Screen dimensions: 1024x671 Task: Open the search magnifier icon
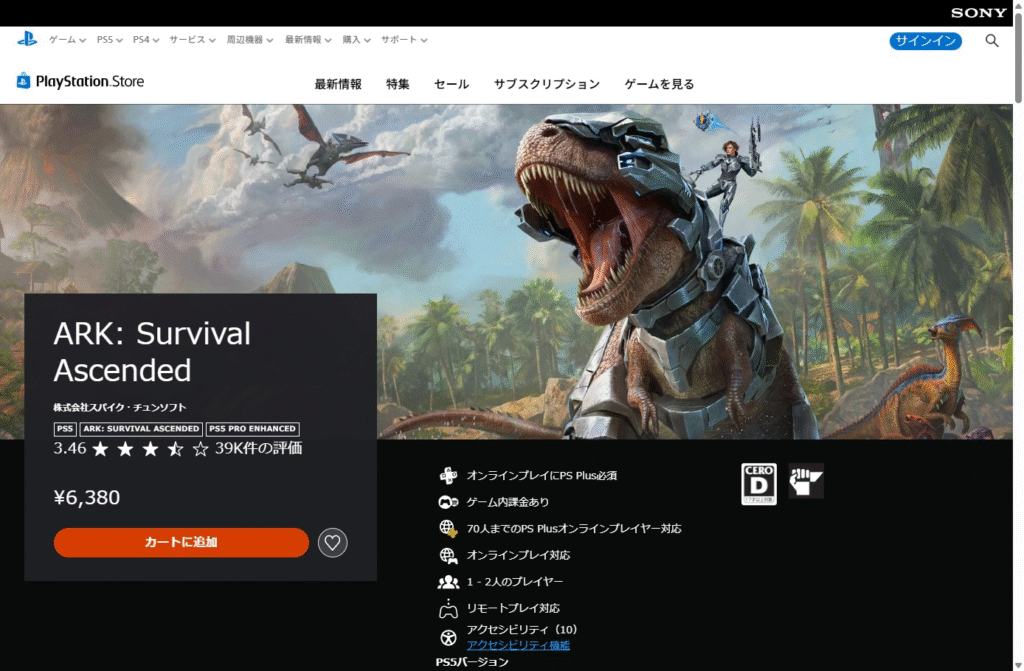(x=992, y=41)
